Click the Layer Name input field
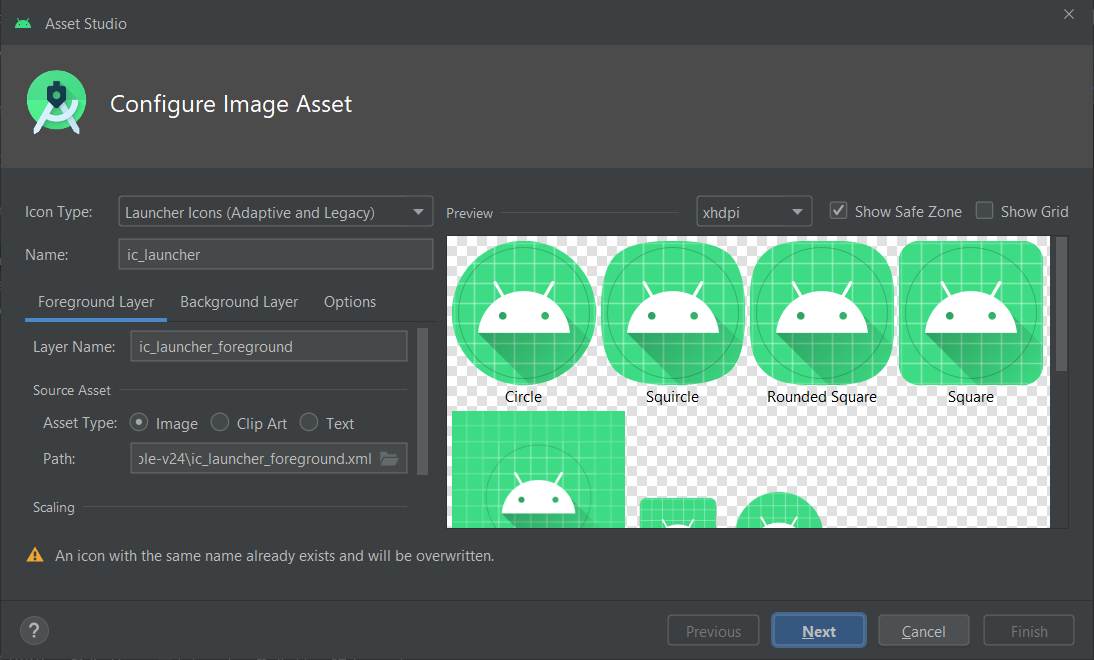This screenshot has width=1094, height=660. coord(269,346)
